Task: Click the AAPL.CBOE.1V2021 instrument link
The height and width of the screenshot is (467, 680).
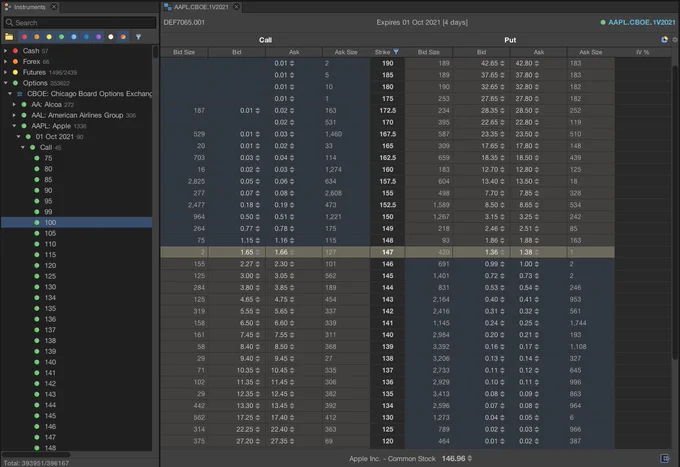Action: (x=641, y=22)
